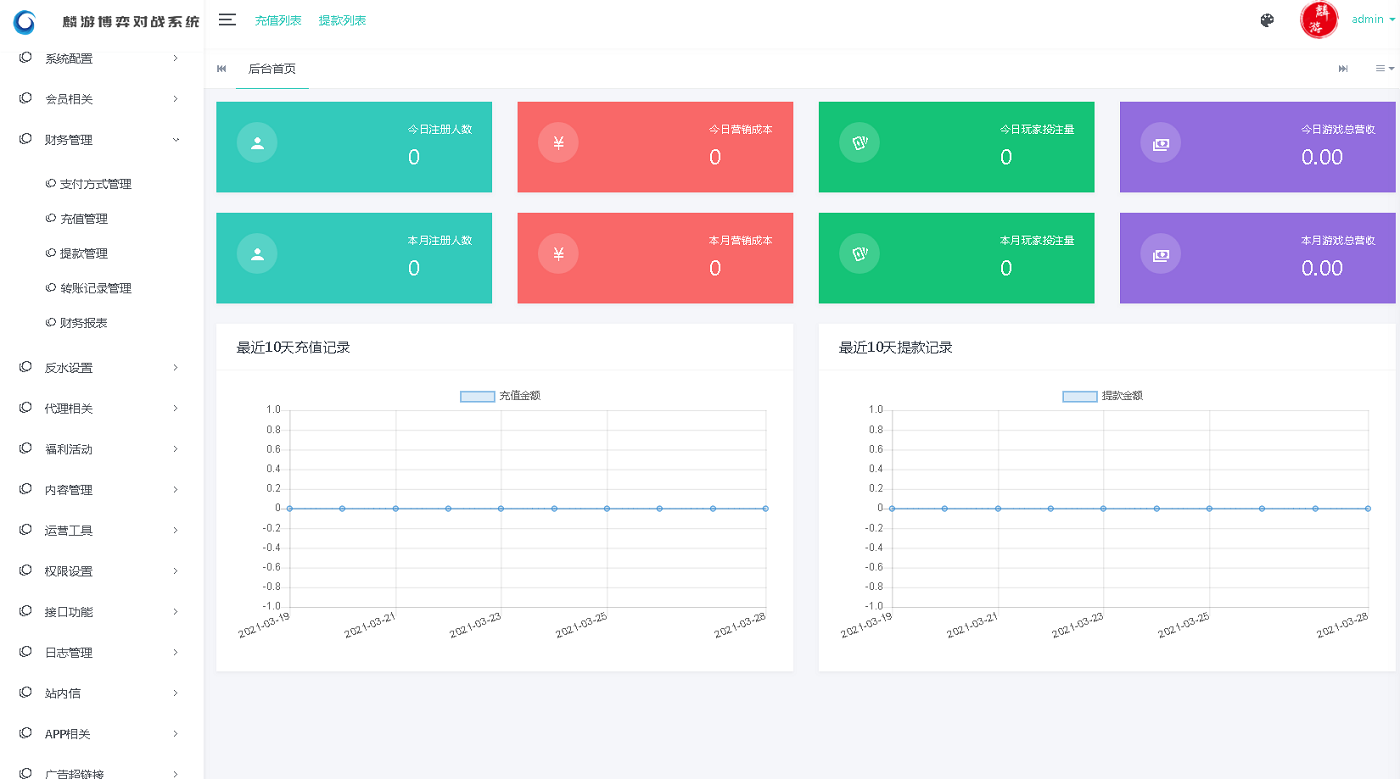Switch to the 后台首页 tab

(272, 69)
